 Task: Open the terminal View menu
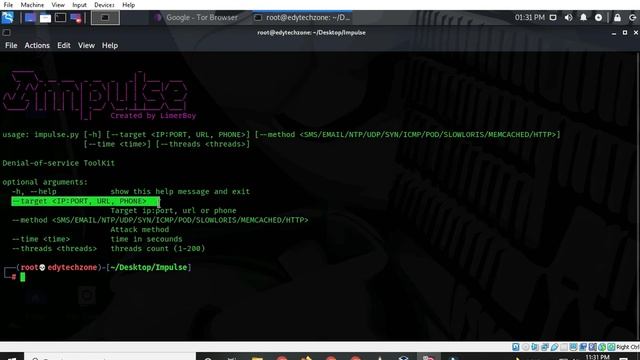click(86, 45)
